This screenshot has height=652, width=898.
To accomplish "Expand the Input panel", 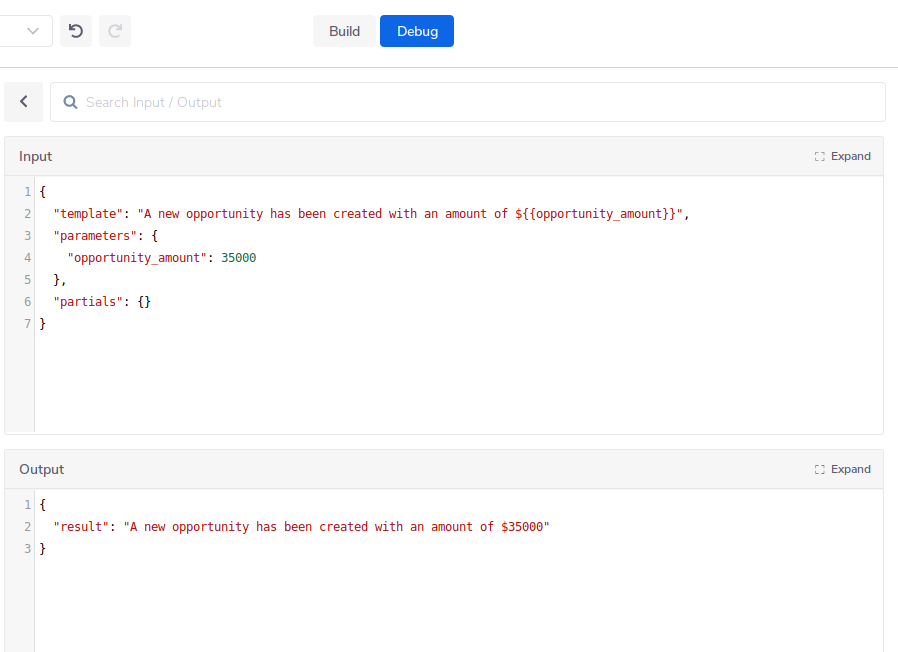I will pyautogui.click(x=850, y=156).
